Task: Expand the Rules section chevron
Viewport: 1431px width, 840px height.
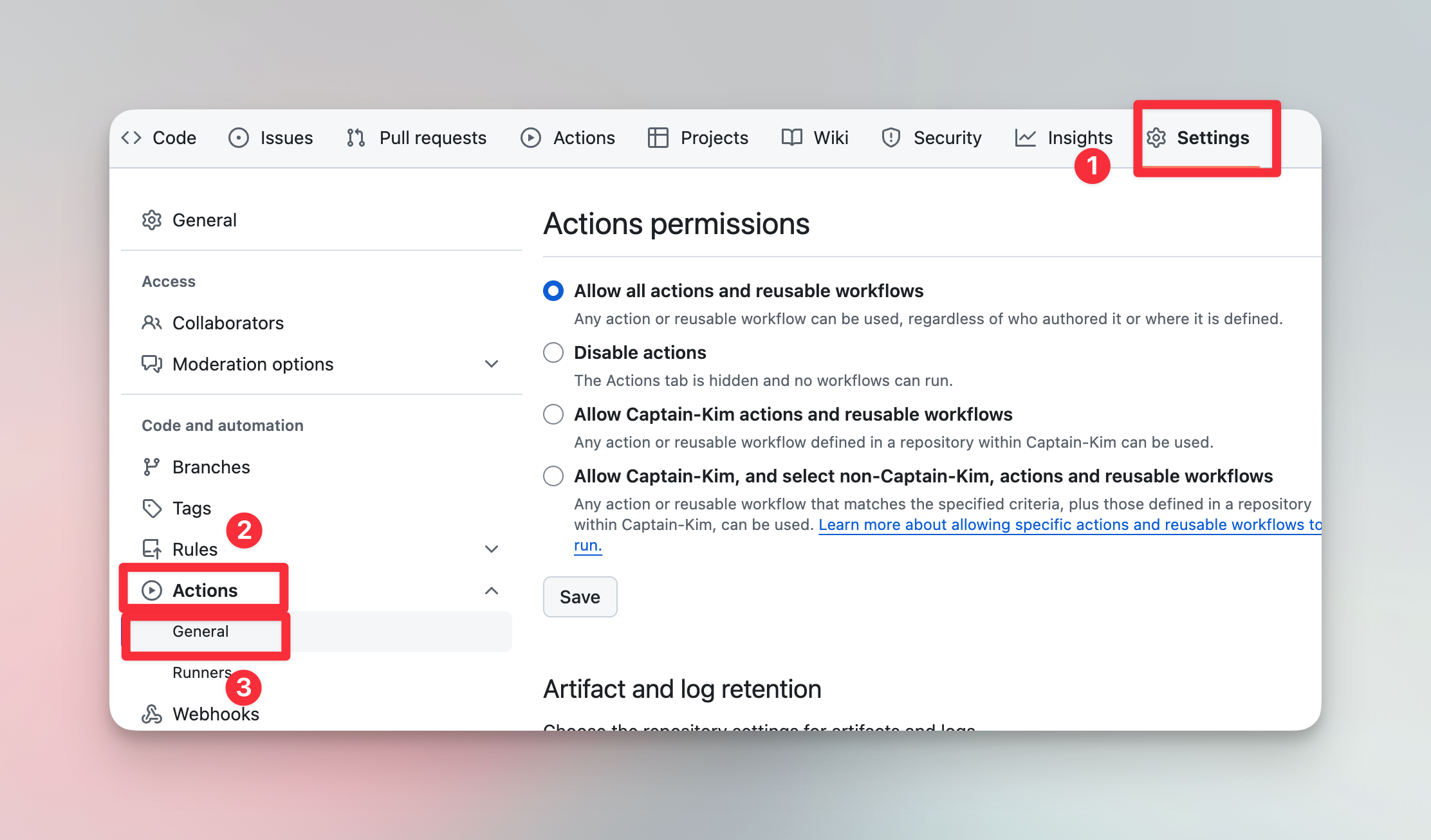Action: [492, 549]
